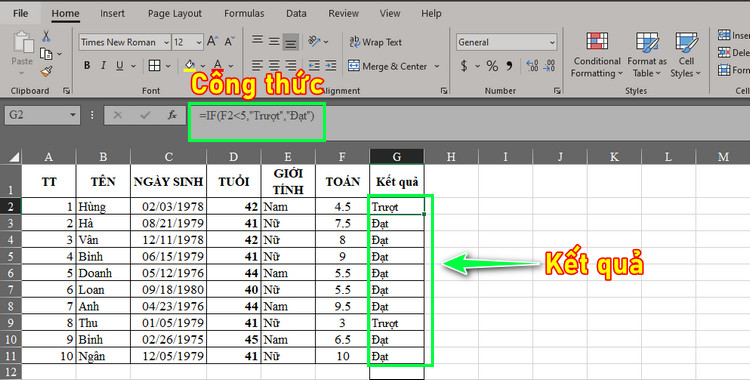Image resolution: width=750 pixels, height=380 pixels.
Task: Switch to the Insert tab
Action: pos(112,13)
